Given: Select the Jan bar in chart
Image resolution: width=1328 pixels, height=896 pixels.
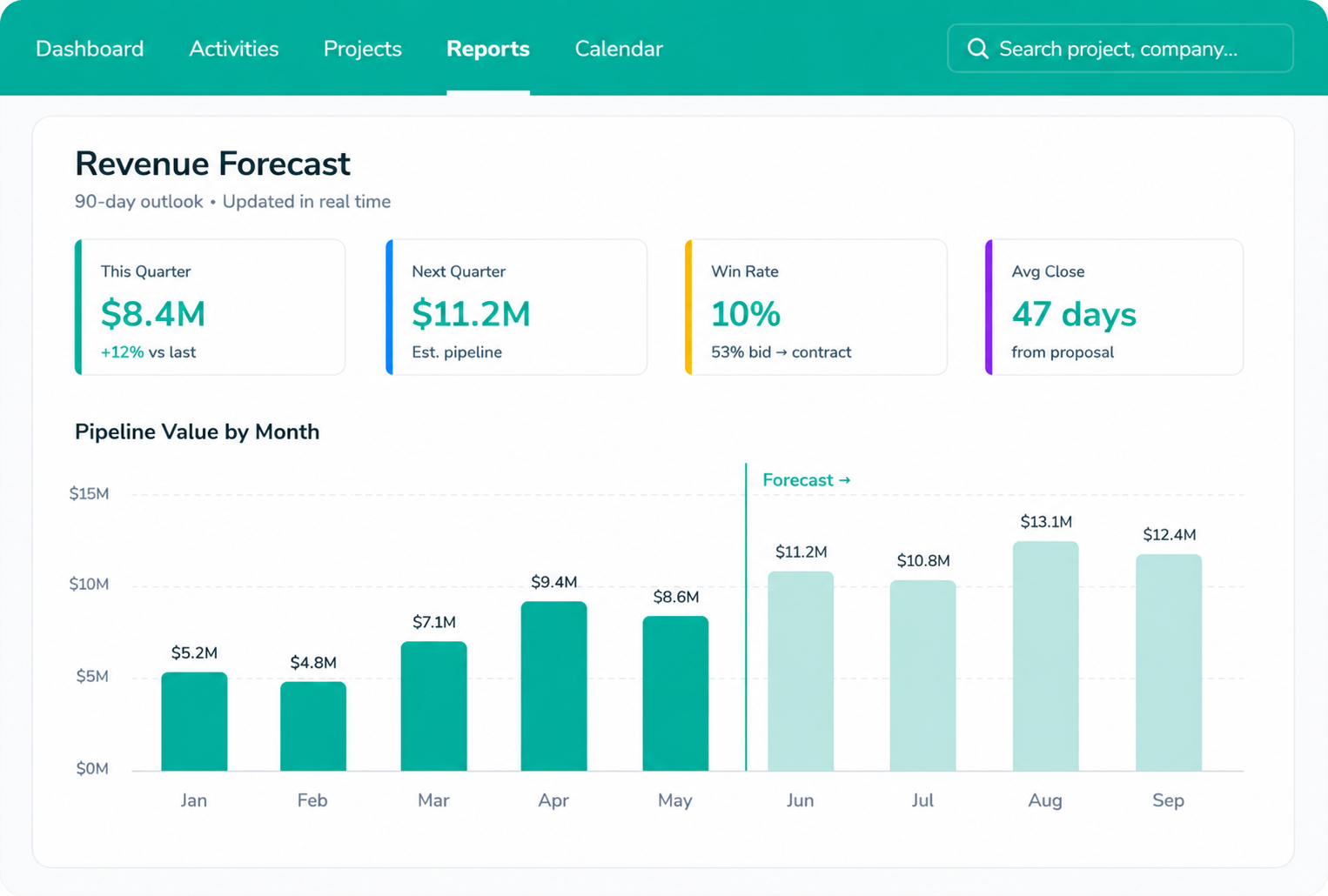Looking at the screenshot, I should (194, 721).
